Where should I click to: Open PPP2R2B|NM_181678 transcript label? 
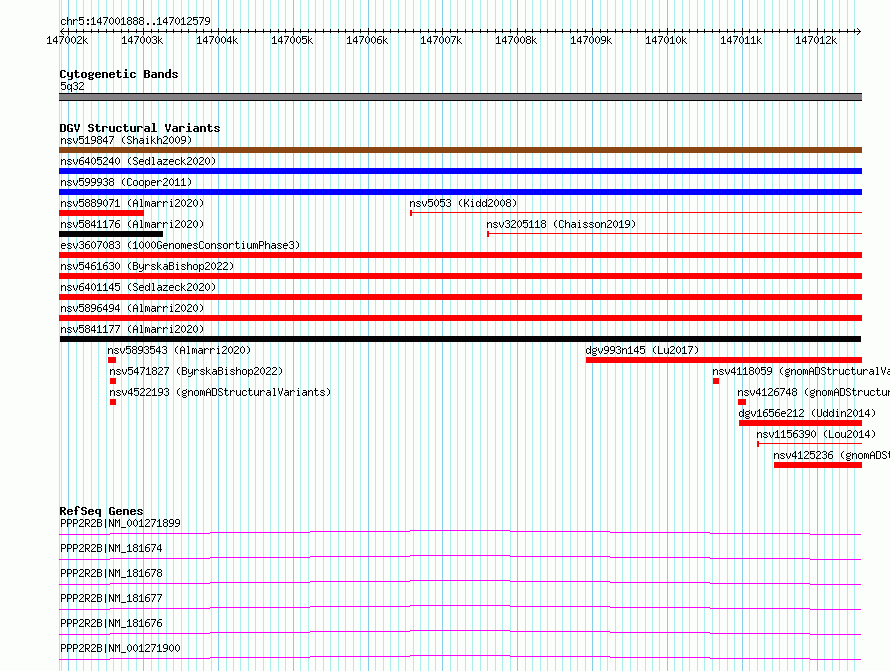(x=111, y=573)
